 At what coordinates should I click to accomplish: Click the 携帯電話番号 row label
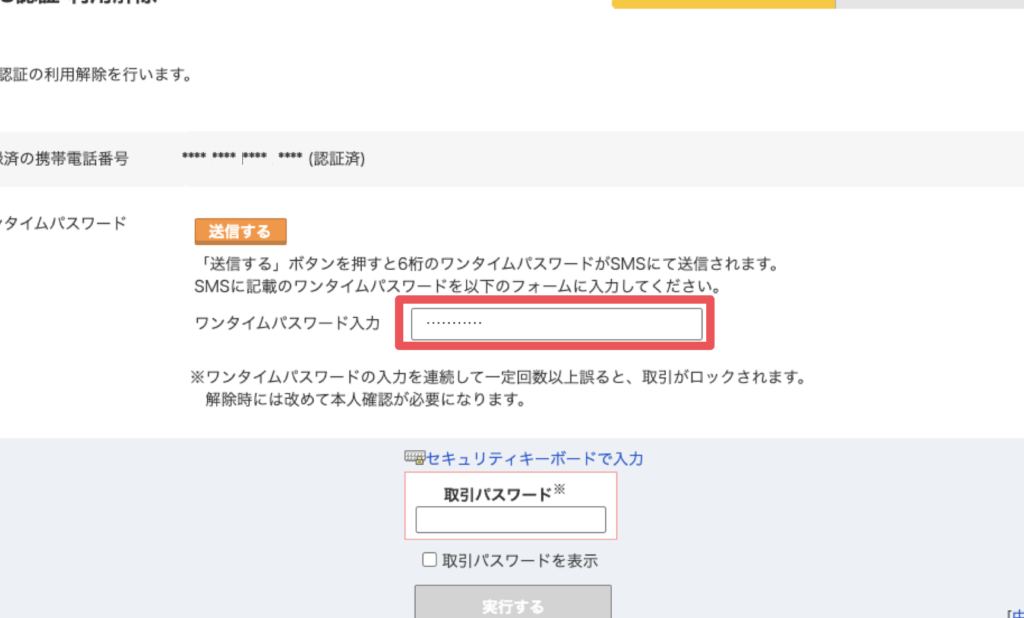coord(64,158)
